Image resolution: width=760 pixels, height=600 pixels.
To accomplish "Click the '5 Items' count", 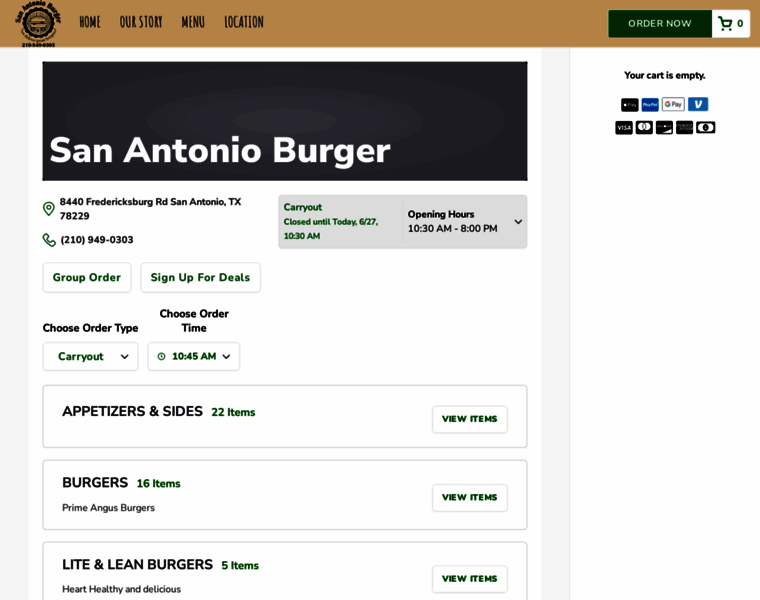I will pyautogui.click(x=240, y=566).
